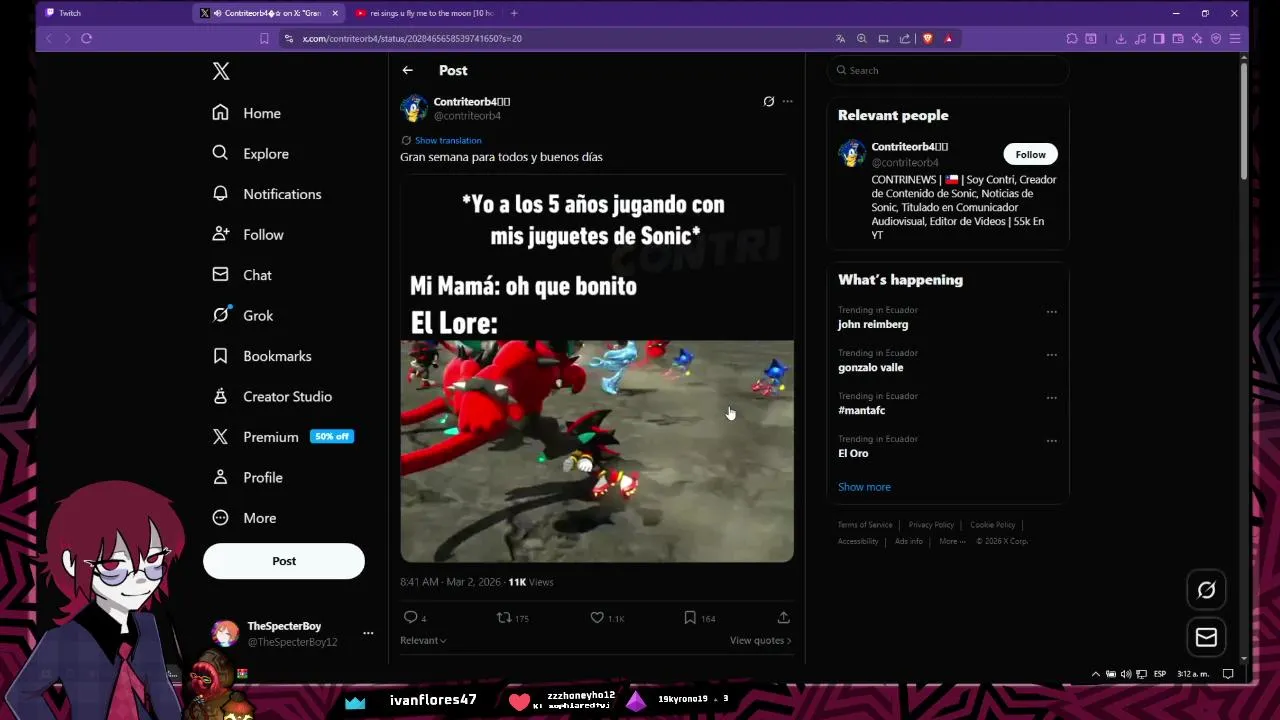The width and height of the screenshot is (1280, 720).
Task: Click Terms of Service footer link
Action: (865, 525)
